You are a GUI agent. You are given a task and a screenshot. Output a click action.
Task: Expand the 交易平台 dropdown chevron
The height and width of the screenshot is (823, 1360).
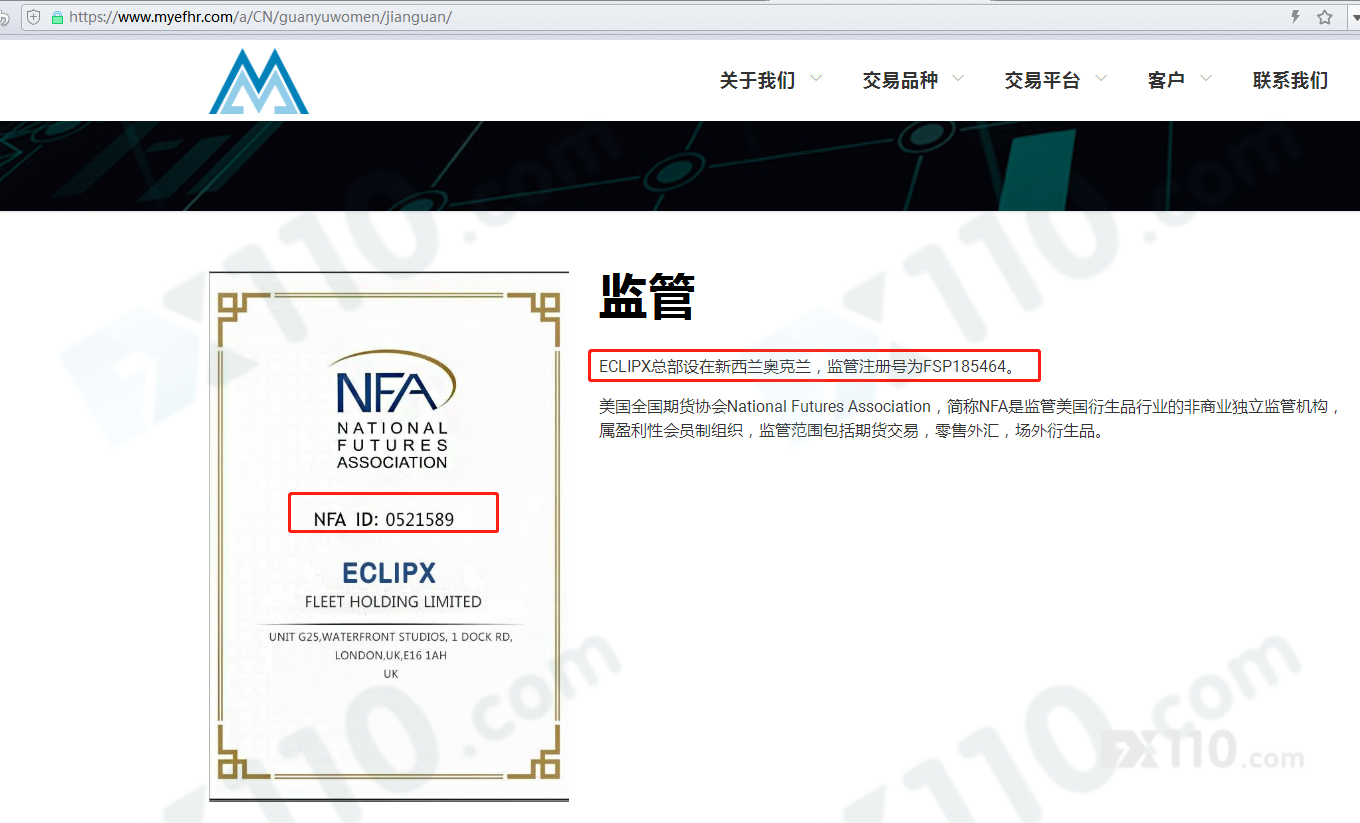[x=1101, y=78]
